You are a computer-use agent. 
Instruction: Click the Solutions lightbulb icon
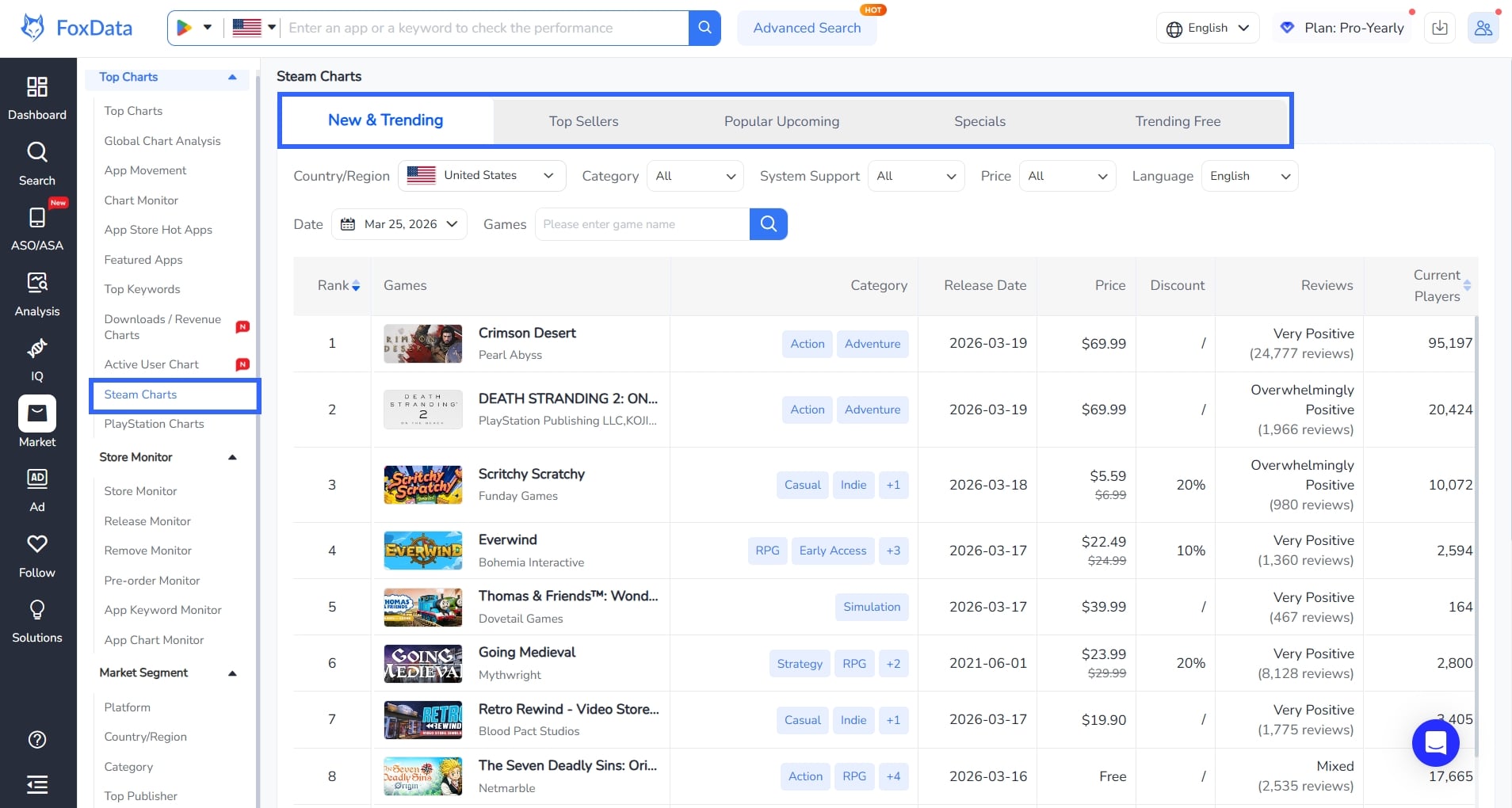pos(36,621)
